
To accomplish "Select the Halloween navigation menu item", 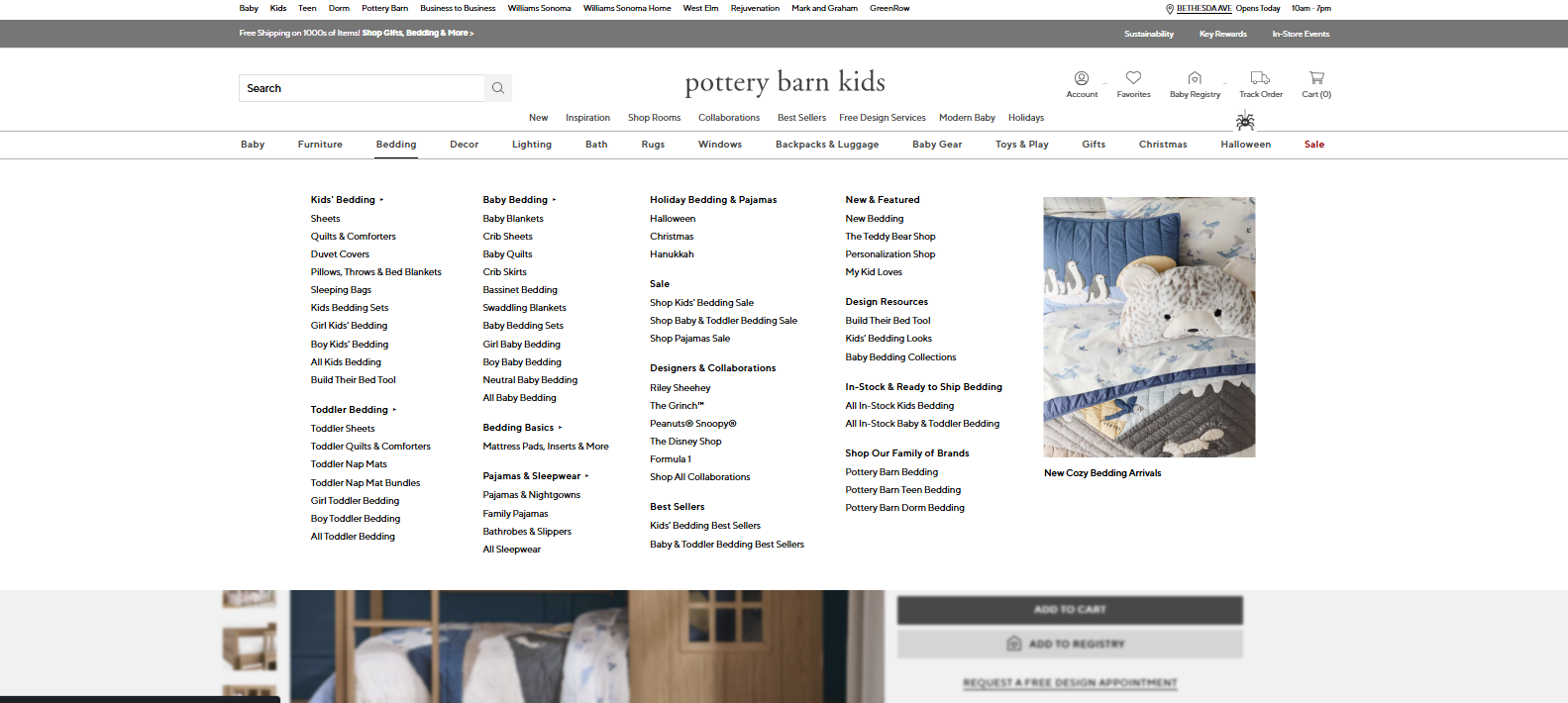I will 1245,145.
